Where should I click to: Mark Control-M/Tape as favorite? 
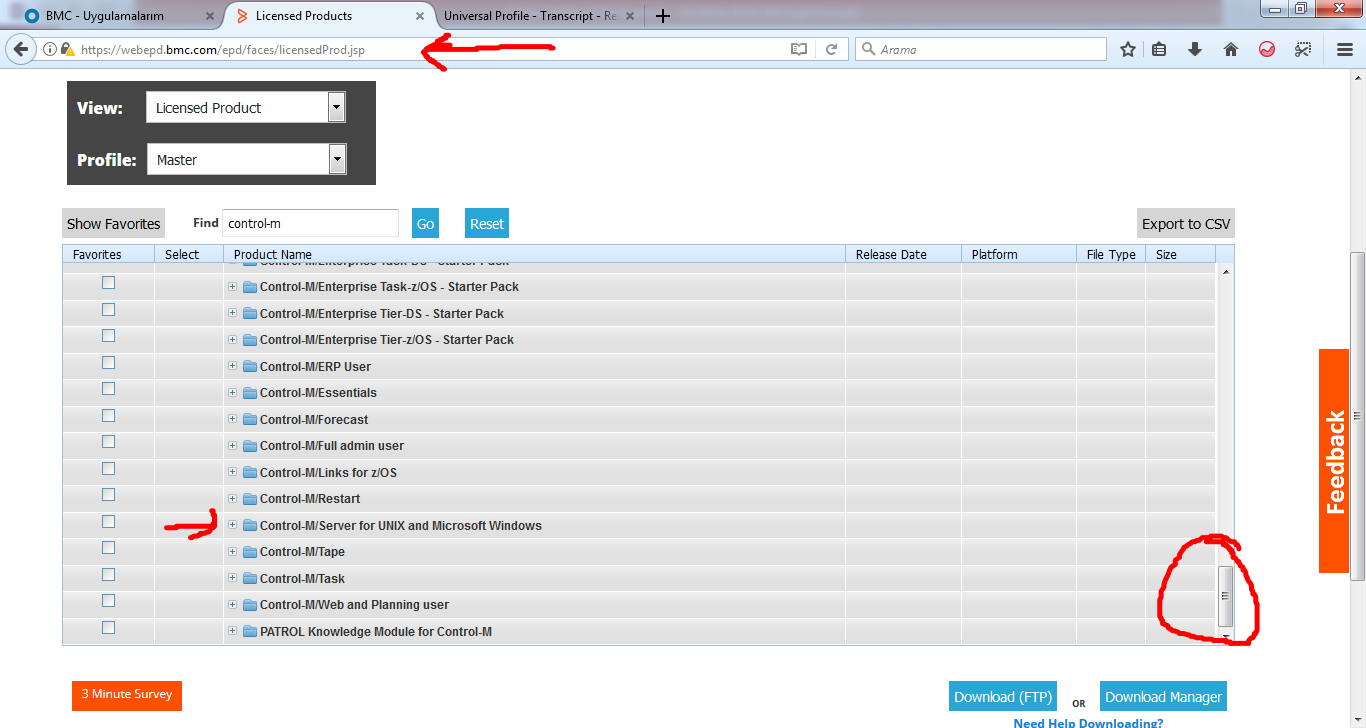pyautogui.click(x=108, y=548)
